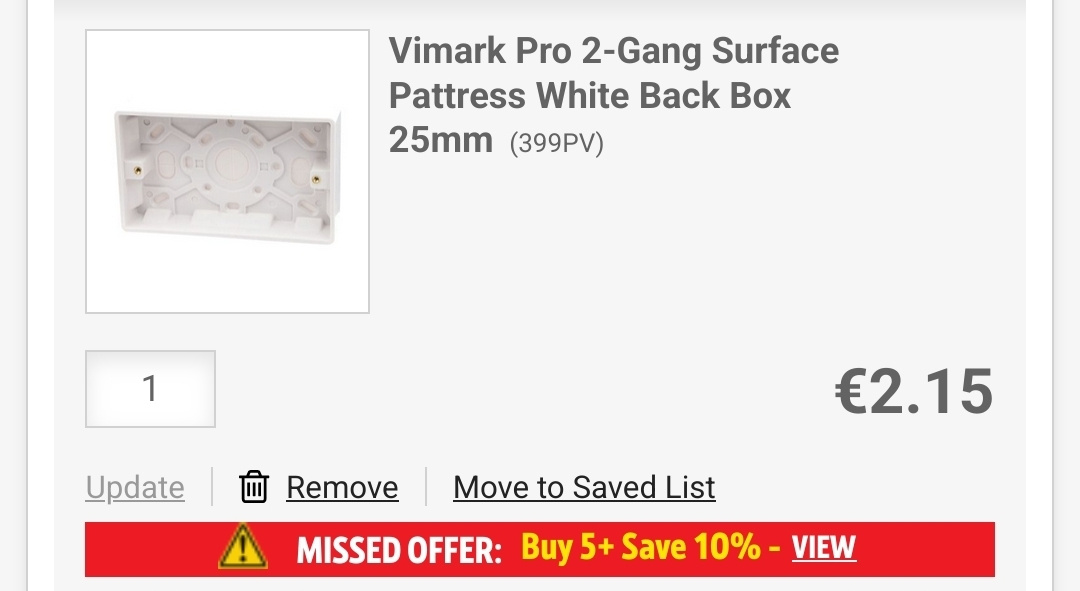Screen dimensions: 1080x591
Task: Click the trash can icon
Action: [253, 487]
